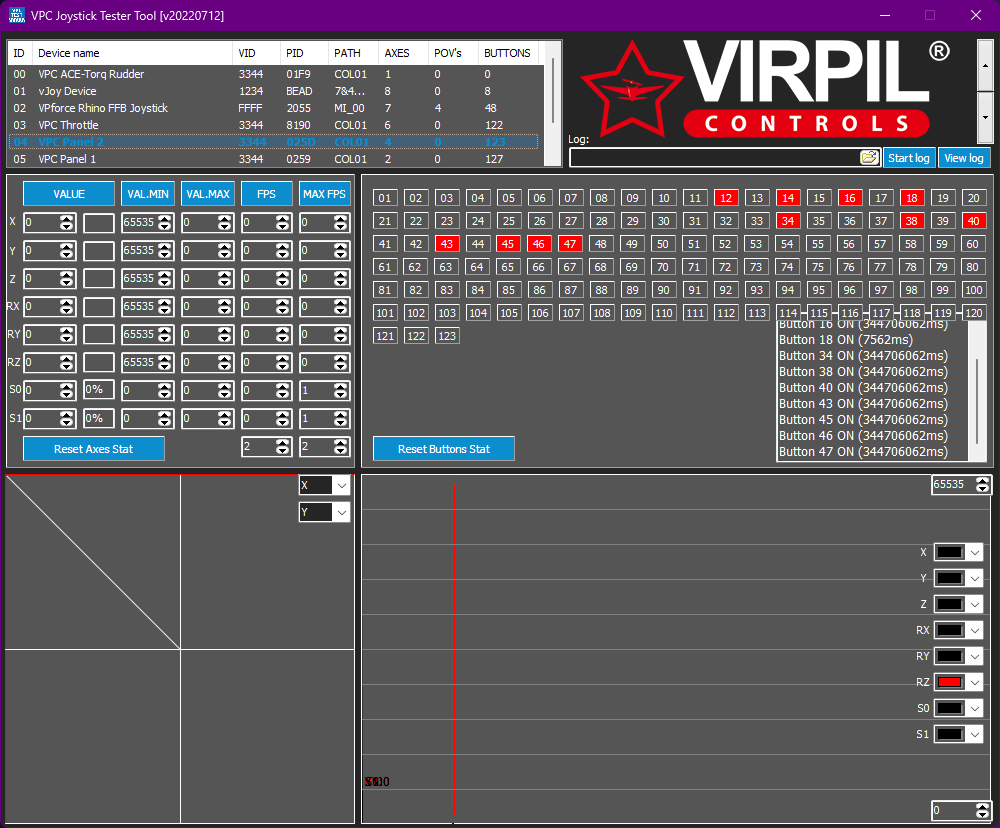The width and height of the screenshot is (1000, 828).
Task: Click the Virpil Controls logo
Action: click(x=766, y=89)
